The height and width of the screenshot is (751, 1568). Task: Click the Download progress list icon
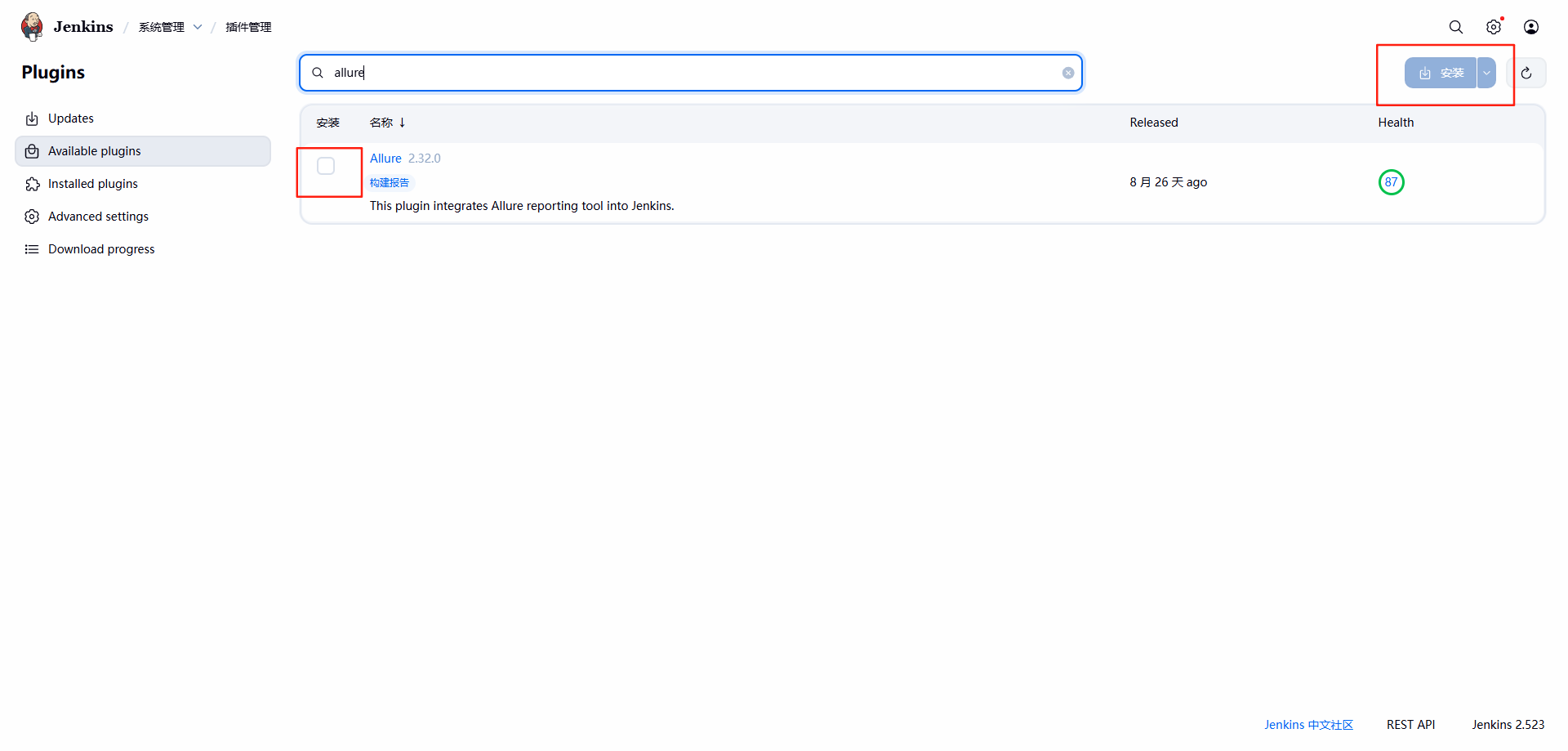[x=32, y=249]
